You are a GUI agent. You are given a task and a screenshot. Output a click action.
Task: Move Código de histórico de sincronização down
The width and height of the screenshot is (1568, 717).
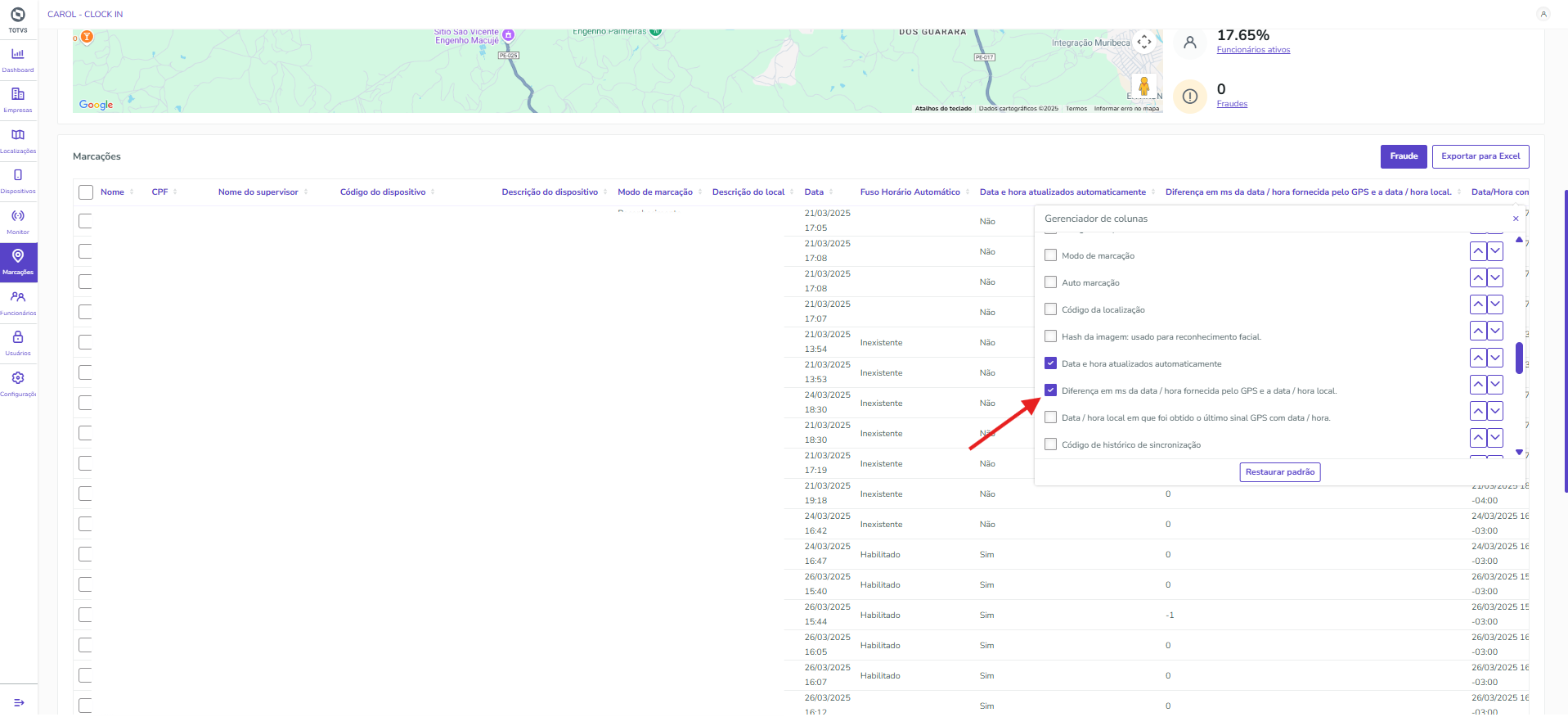pyautogui.click(x=1495, y=438)
